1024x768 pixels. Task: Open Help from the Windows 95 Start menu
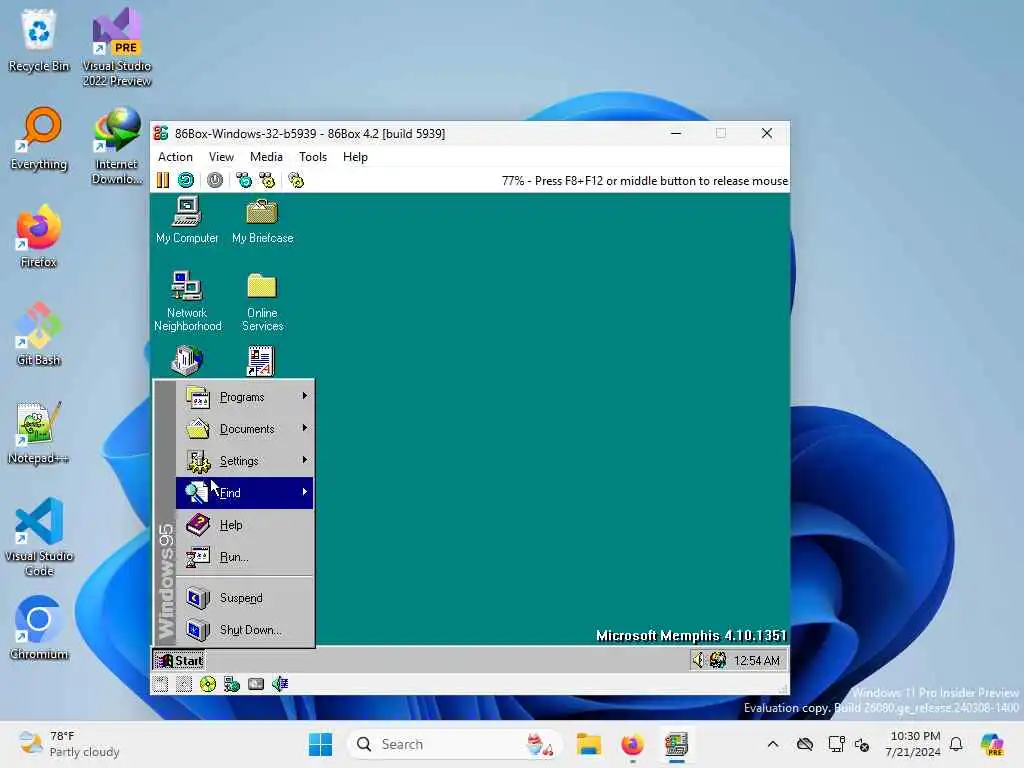click(x=245, y=524)
